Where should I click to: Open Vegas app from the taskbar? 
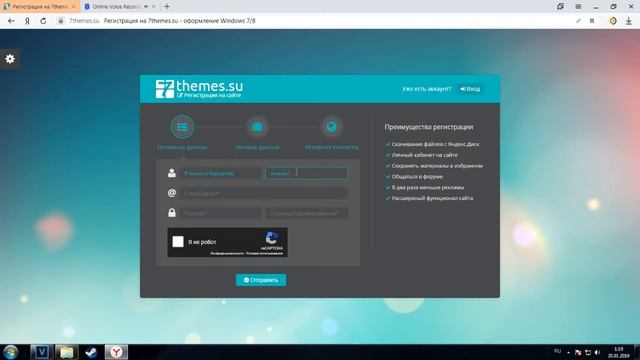42,352
